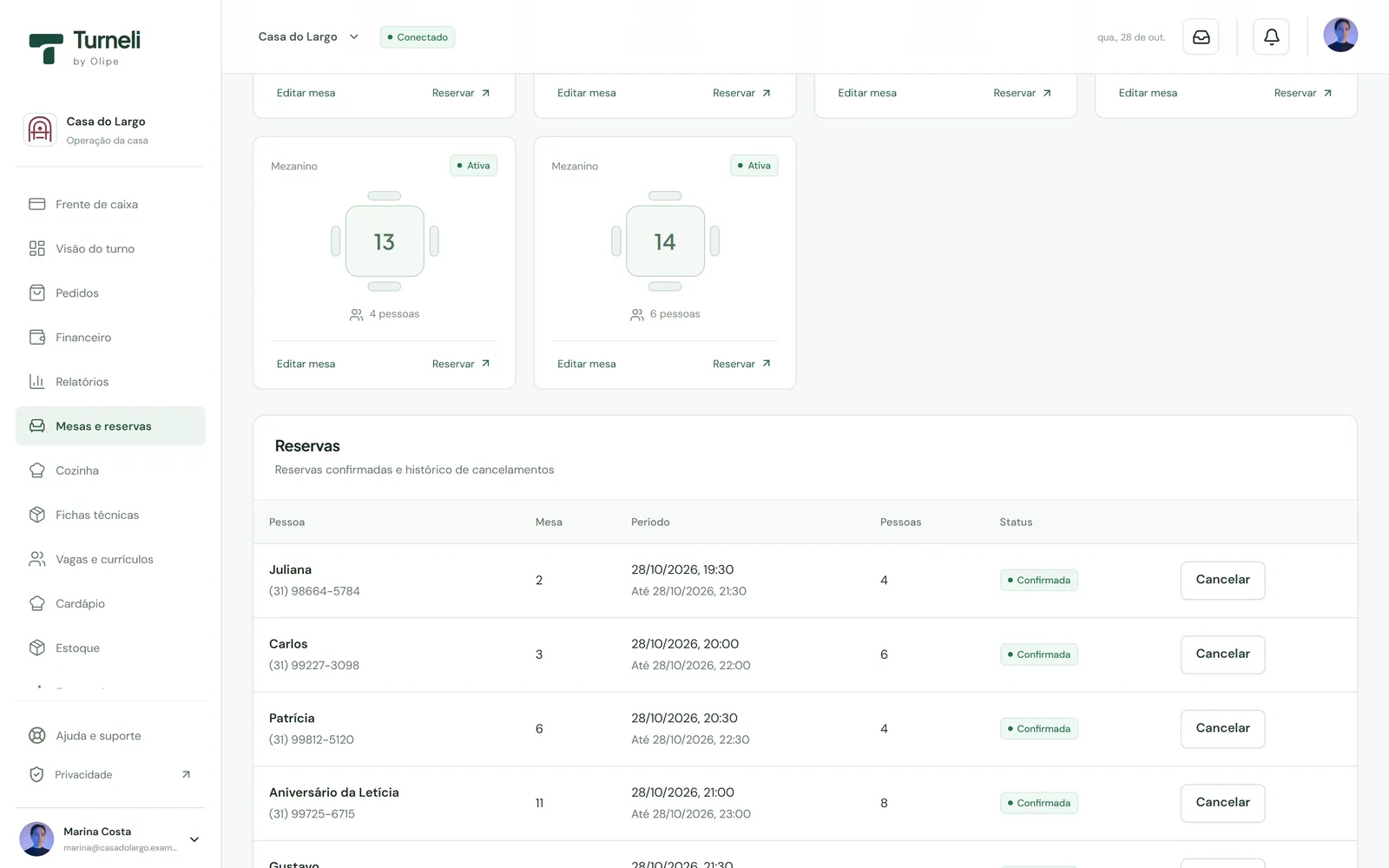Screen dimensions: 1389x868
Task: Cancel Aniversário da Letícia reservation
Action: [1222, 803]
